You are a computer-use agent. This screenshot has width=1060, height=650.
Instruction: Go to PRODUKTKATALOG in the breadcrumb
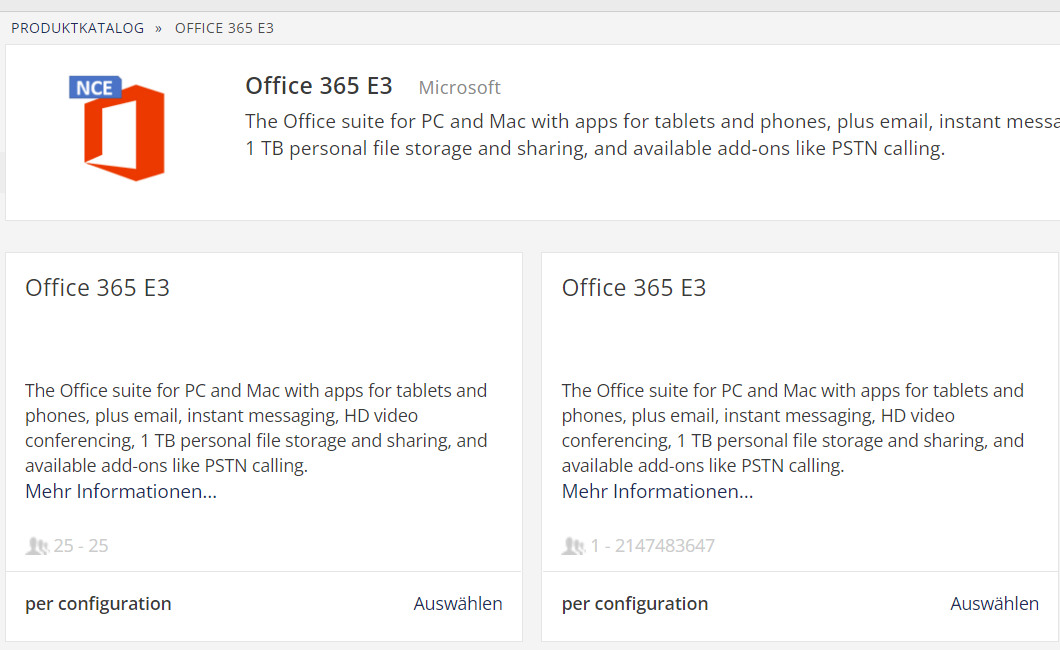click(x=78, y=28)
